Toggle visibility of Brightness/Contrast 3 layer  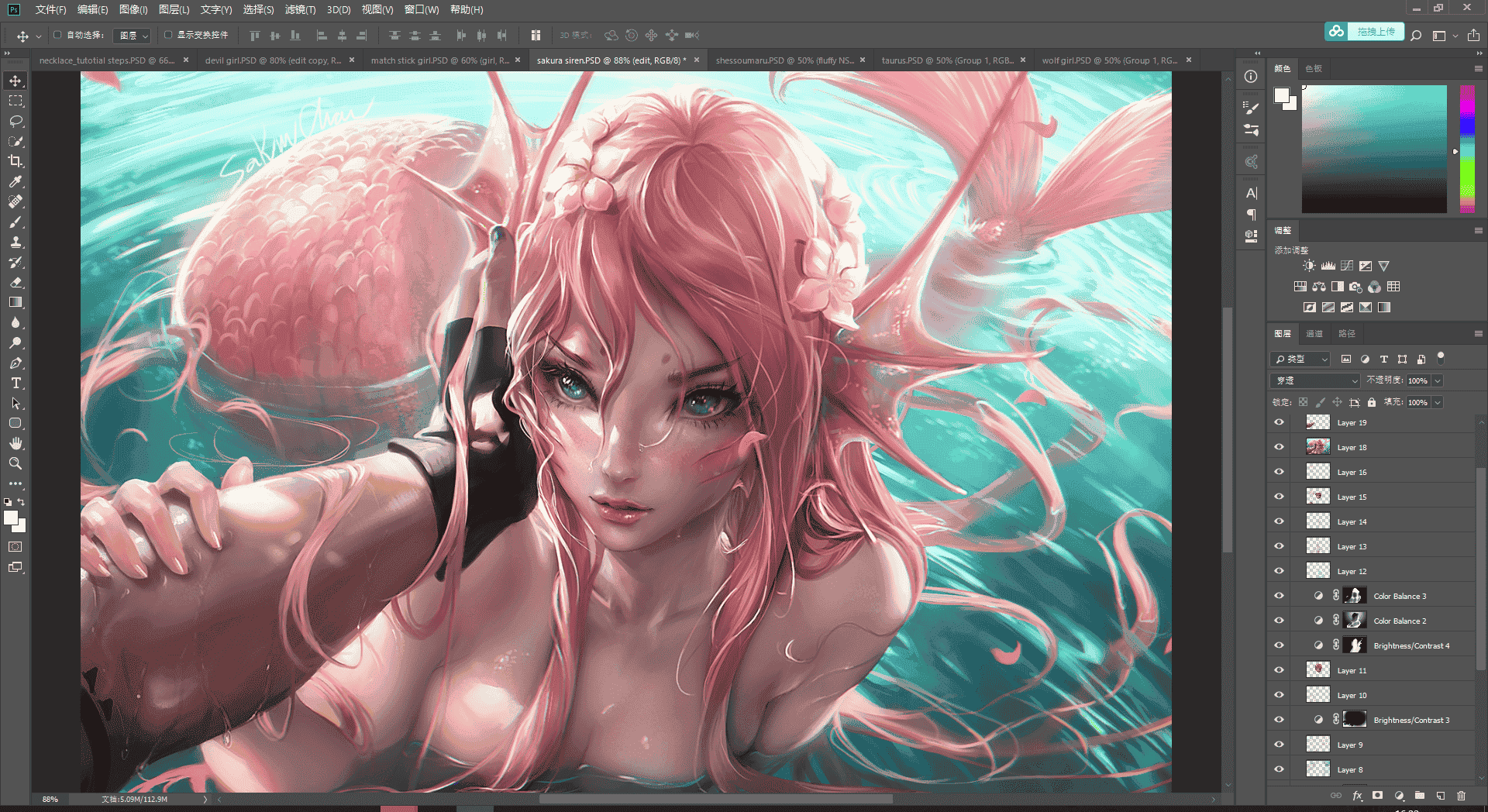1280,720
